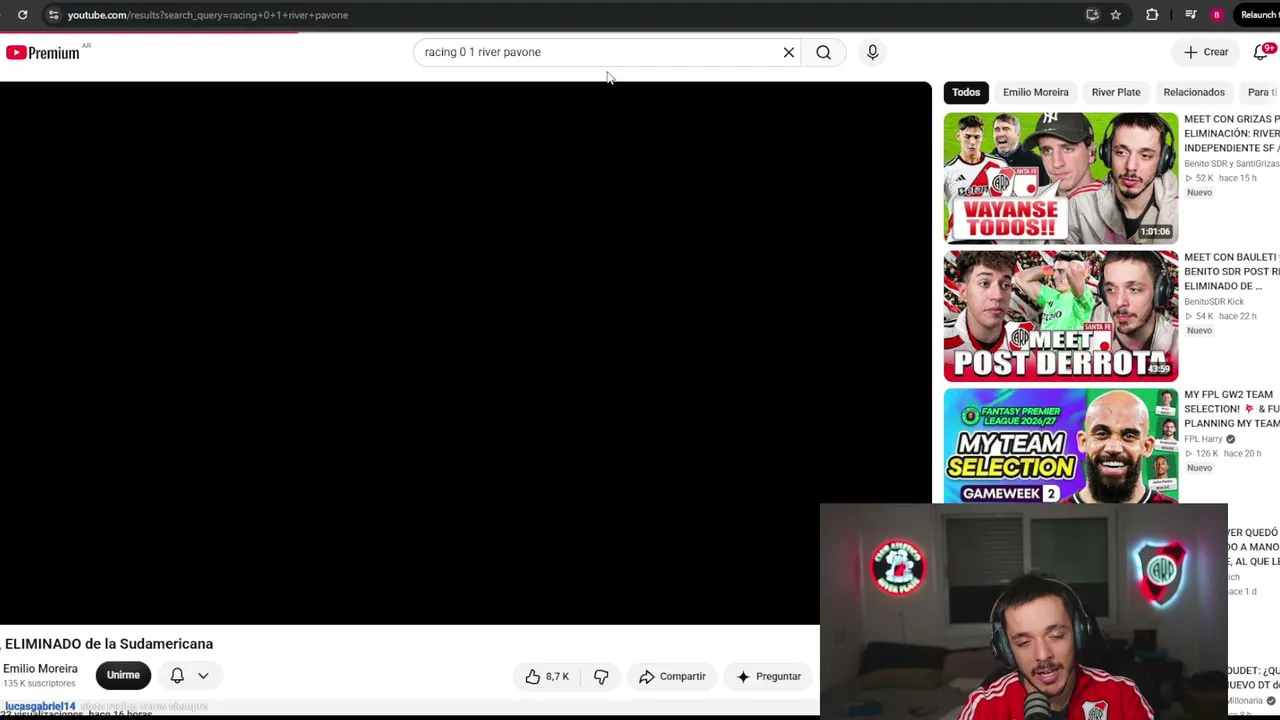This screenshot has height=720, width=1280.
Task: Open the 'MY TEAM SELECTION' FPL thumbnail
Action: (x=1061, y=446)
